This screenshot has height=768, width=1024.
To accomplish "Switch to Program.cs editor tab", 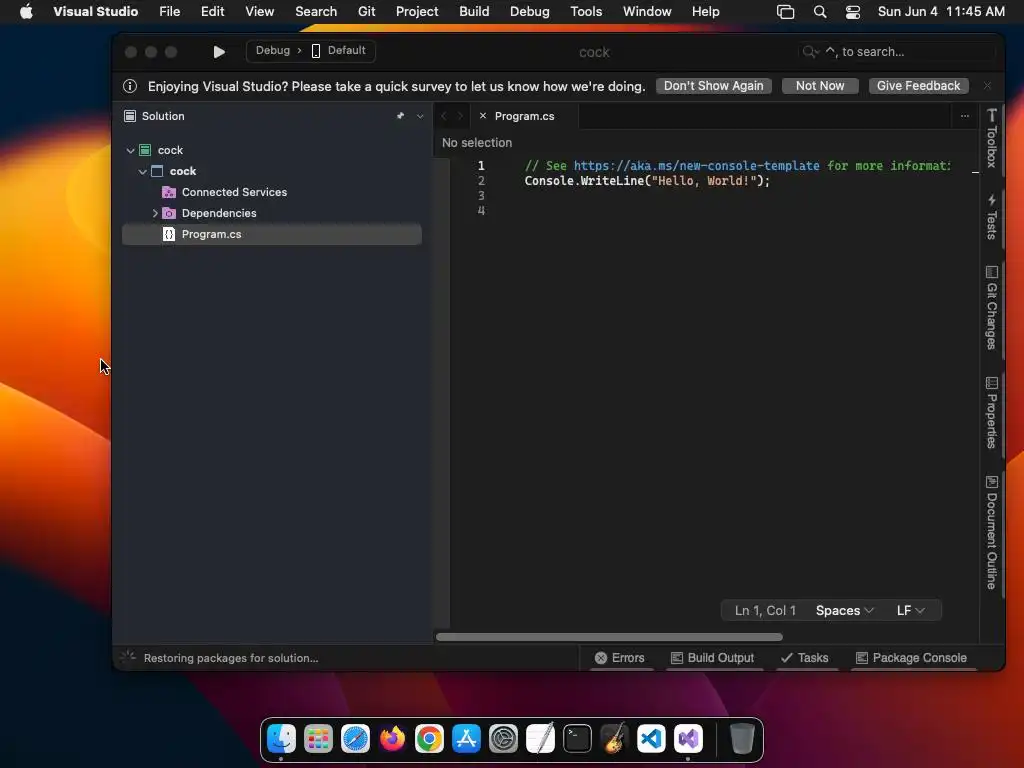I will click(524, 116).
